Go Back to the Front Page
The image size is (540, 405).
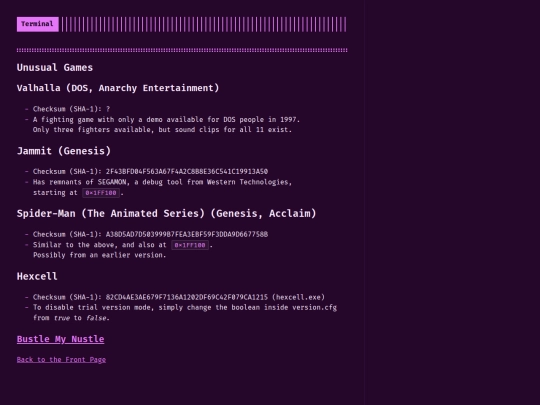click(x=61, y=360)
